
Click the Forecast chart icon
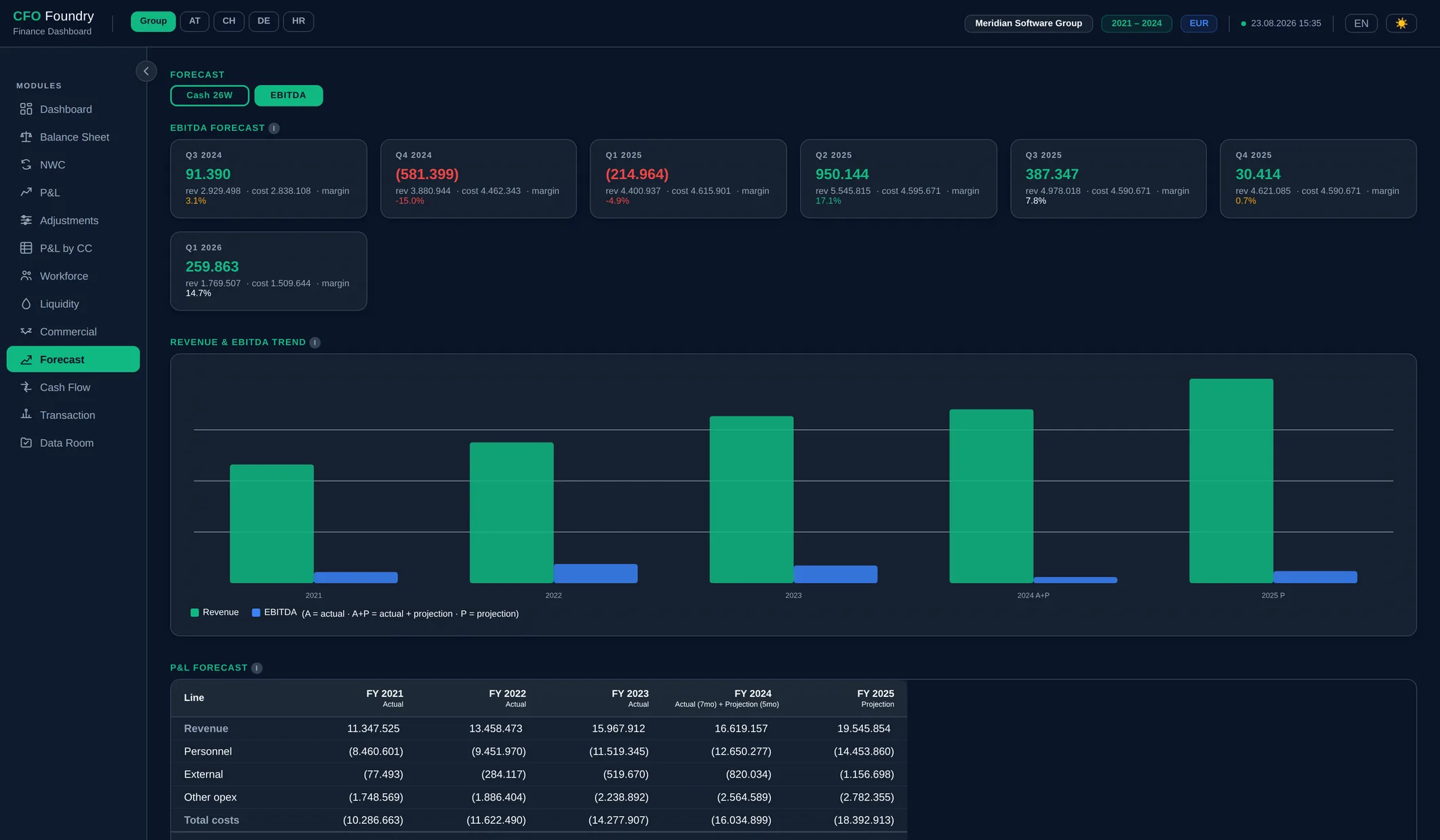pos(26,359)
